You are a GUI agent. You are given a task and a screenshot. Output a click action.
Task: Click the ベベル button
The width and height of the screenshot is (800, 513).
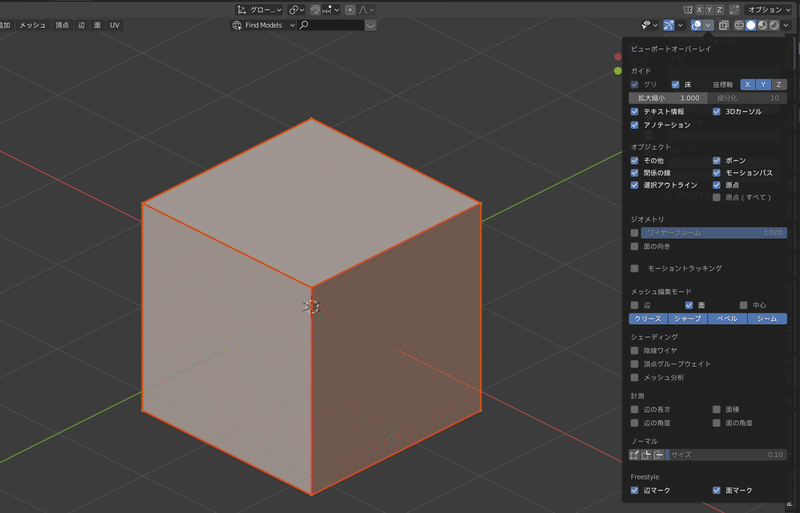tap(728, 319)
